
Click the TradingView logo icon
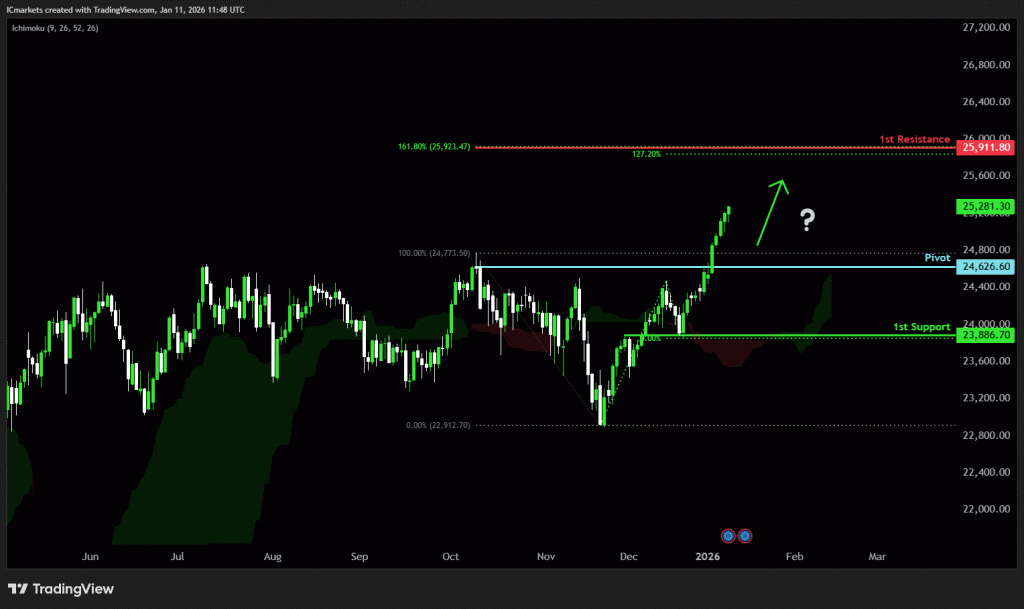19,589
